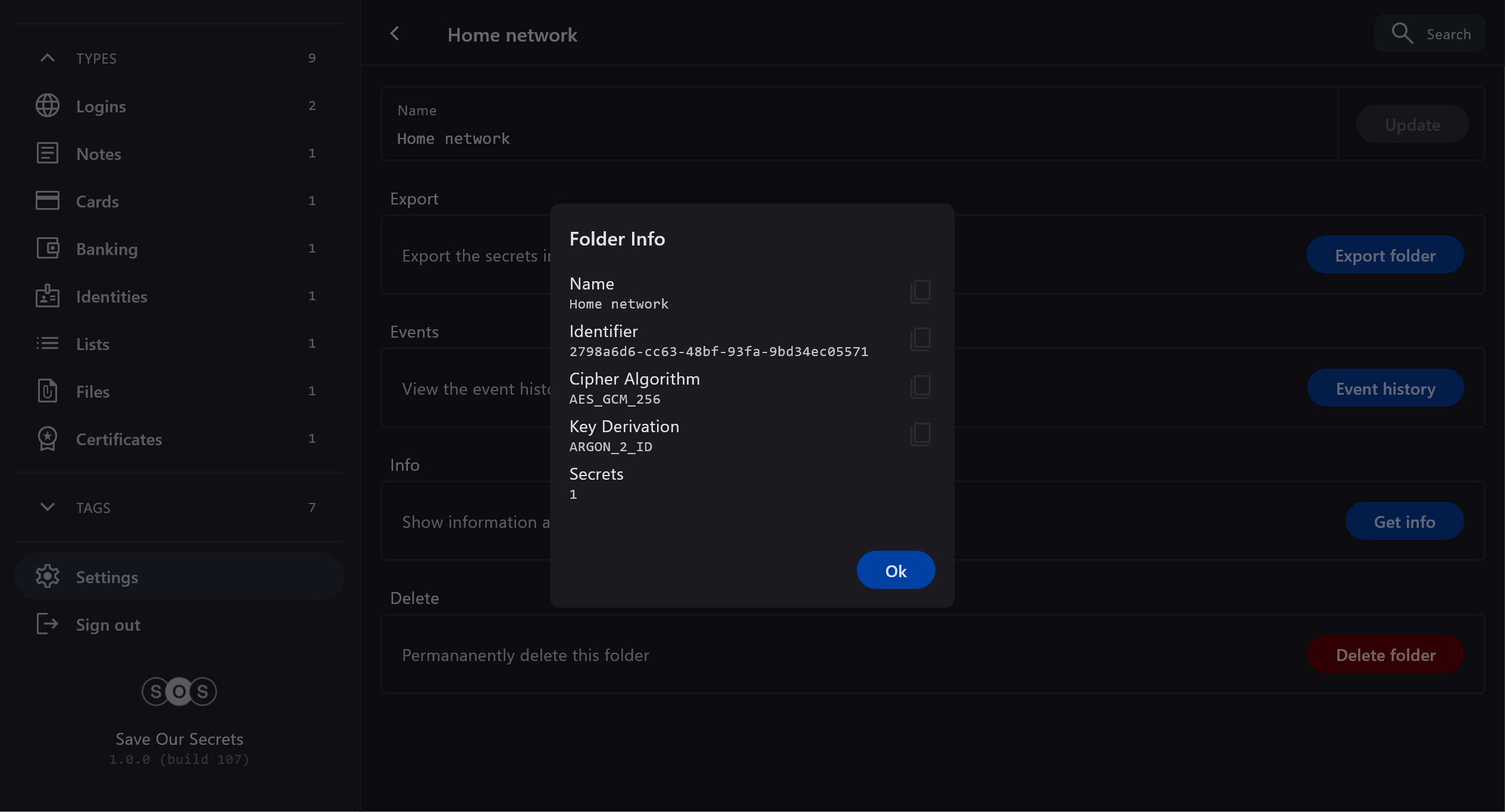Copy the Cipher Algorithm value

(x=920, y=386)
